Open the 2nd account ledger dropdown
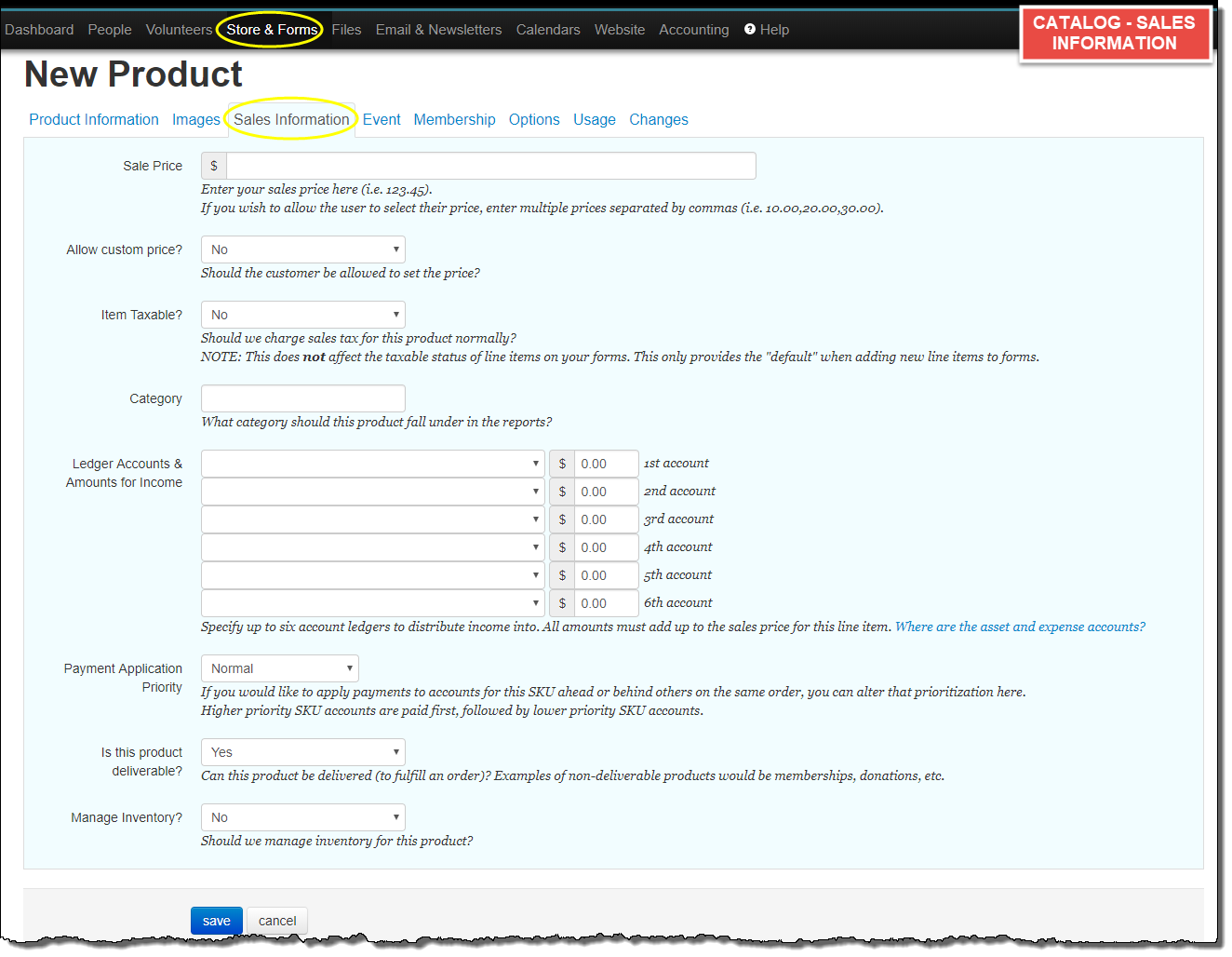 (x=373, y=492)
